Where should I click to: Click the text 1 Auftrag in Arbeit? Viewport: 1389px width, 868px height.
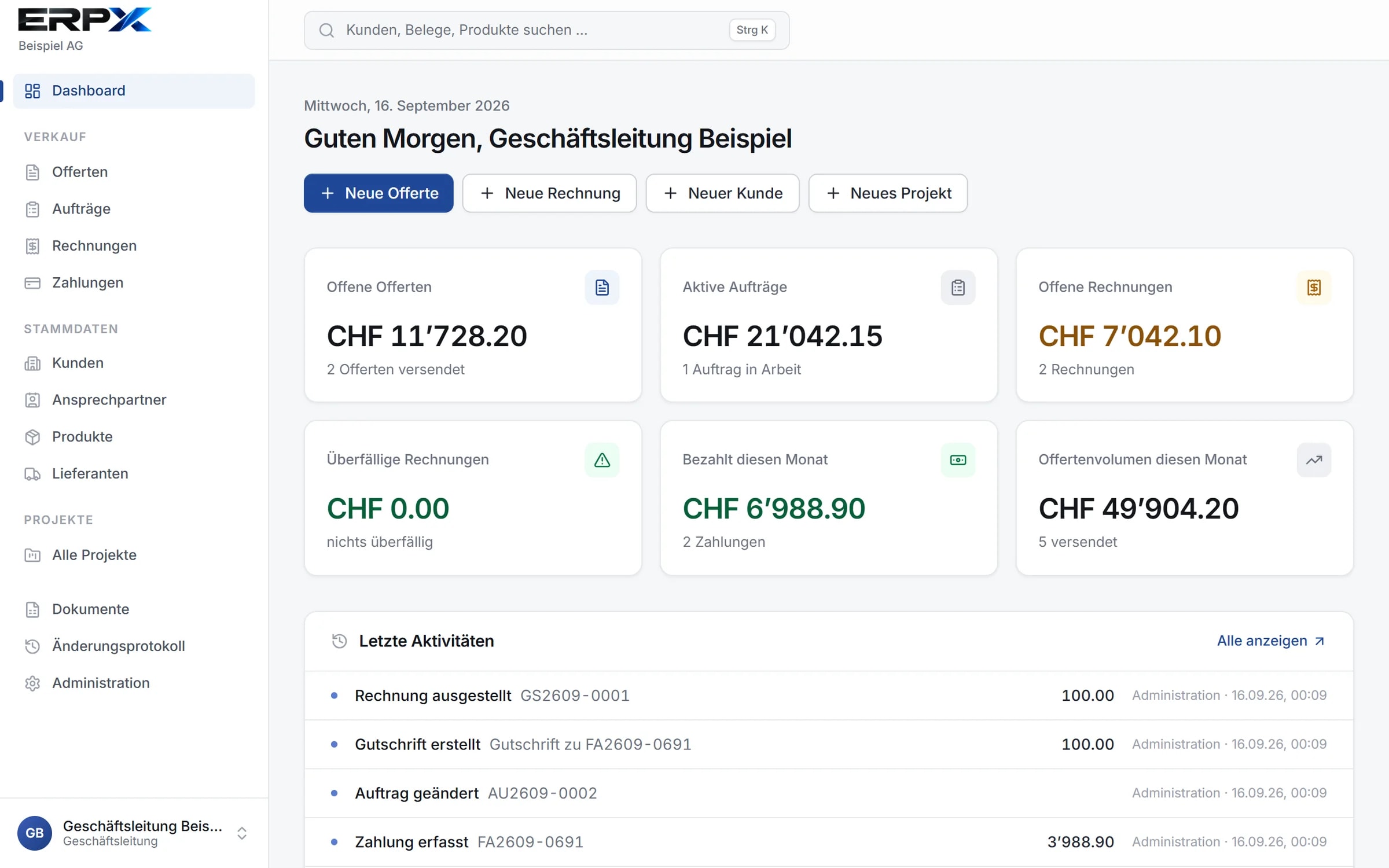pyautogui.click(x=741, y=370)
